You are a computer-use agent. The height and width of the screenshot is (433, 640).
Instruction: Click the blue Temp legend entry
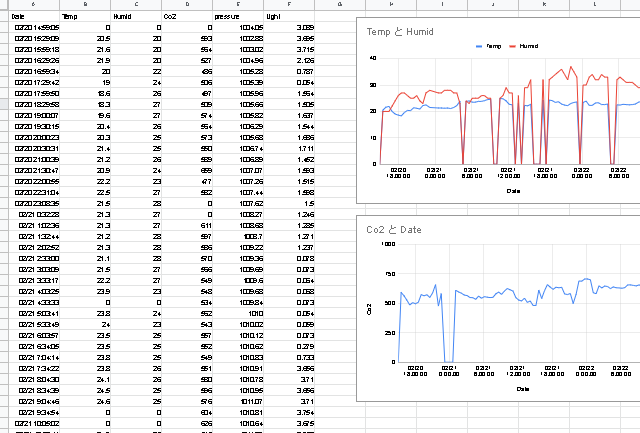(488, 47)
